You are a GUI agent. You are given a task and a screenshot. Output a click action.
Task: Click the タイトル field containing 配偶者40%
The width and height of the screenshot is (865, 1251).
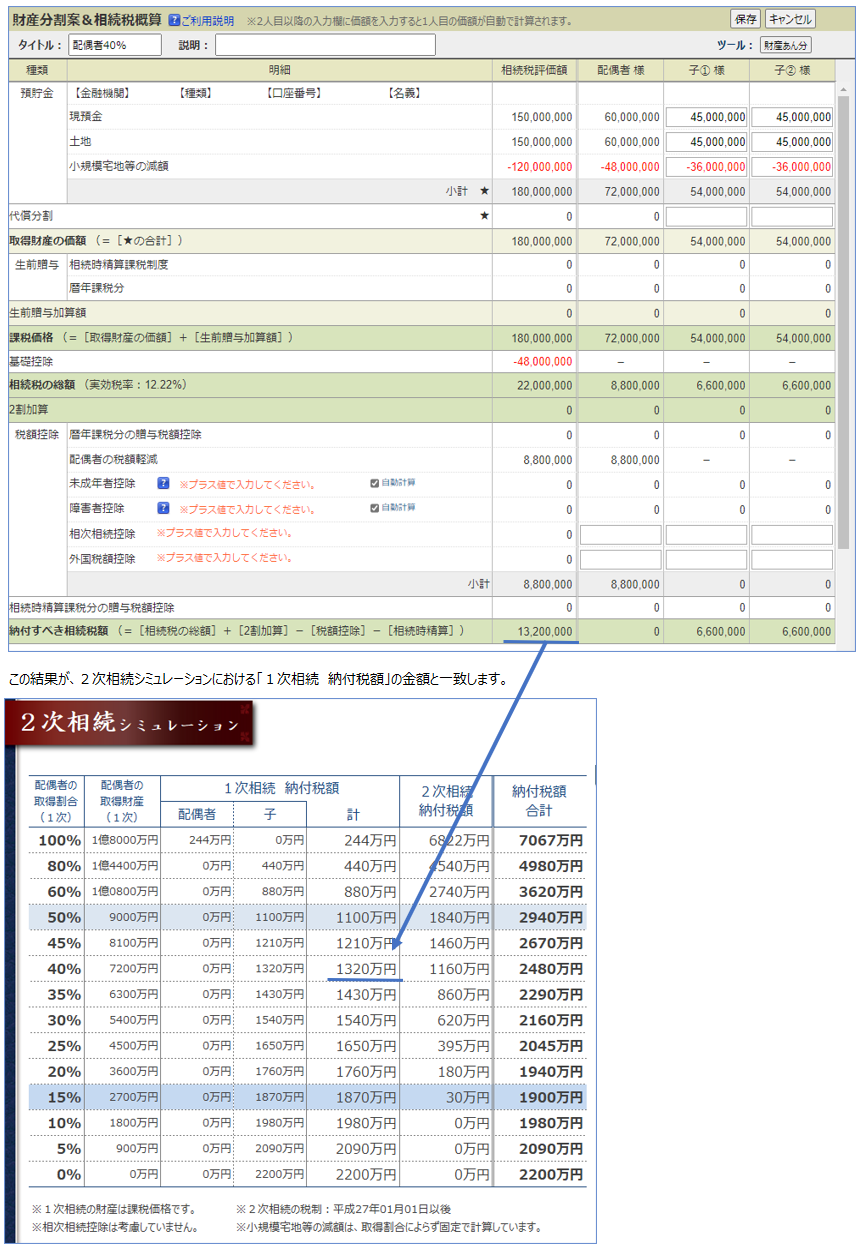click(115, 45)
